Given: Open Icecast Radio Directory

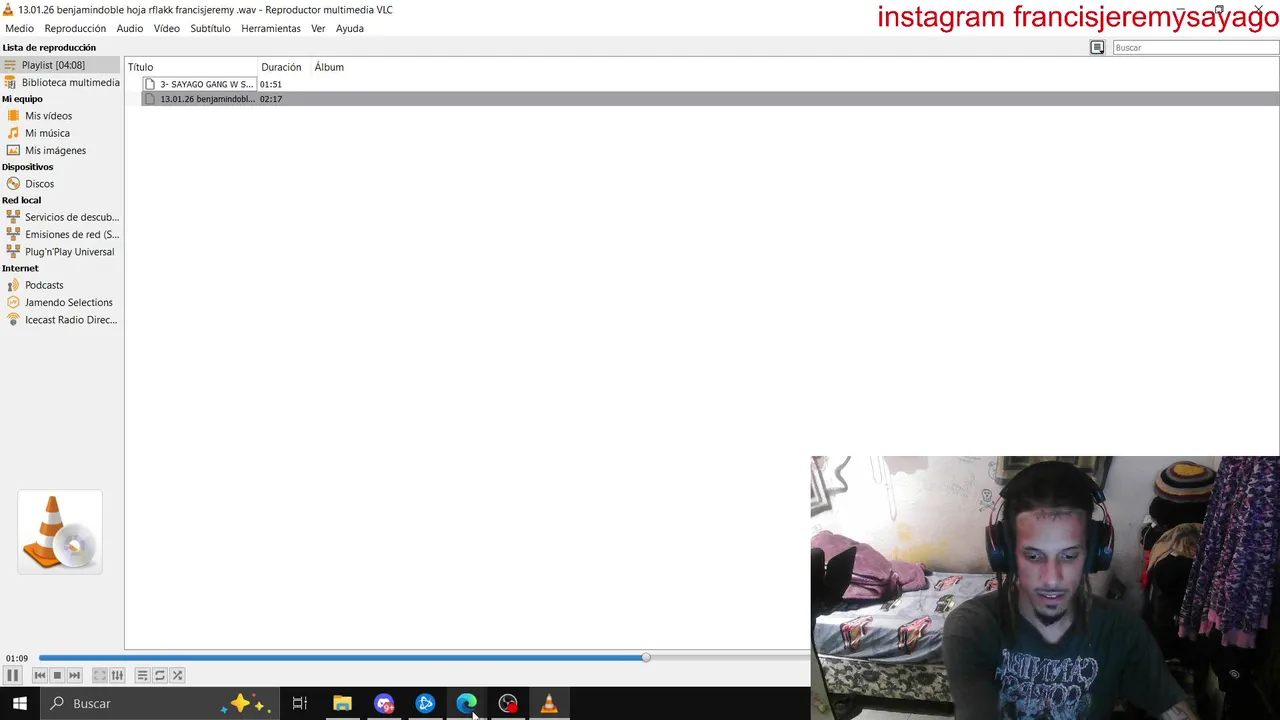Looking at the screenshot, I should click(60, 320).
